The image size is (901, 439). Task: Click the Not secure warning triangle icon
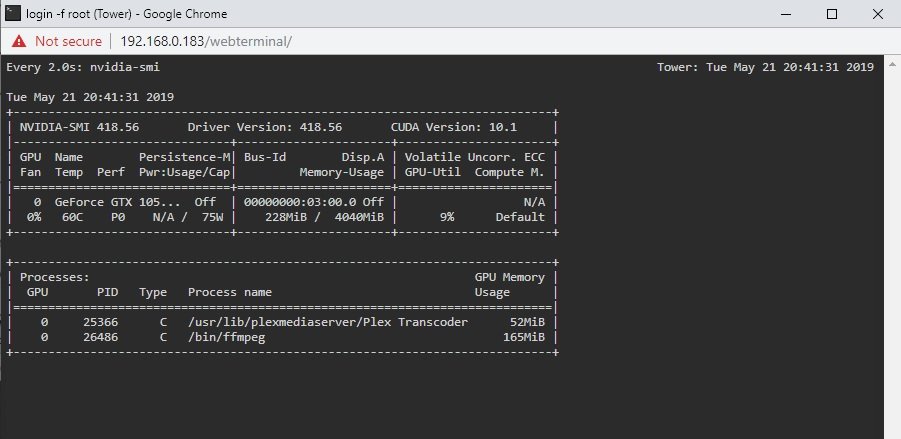tap(19, 41)
